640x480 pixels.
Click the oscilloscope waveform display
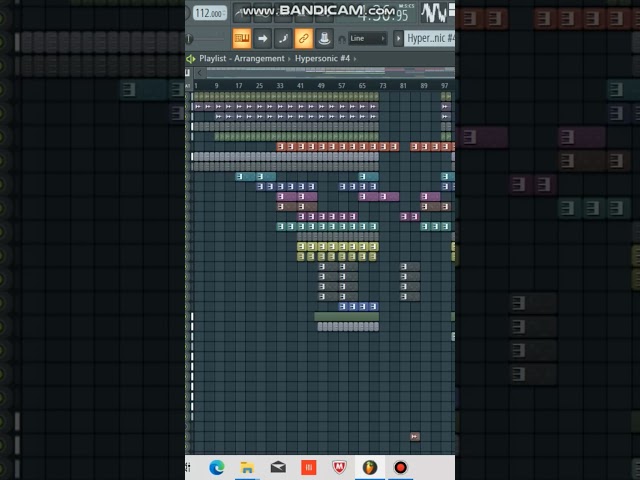tap(433, 13)
